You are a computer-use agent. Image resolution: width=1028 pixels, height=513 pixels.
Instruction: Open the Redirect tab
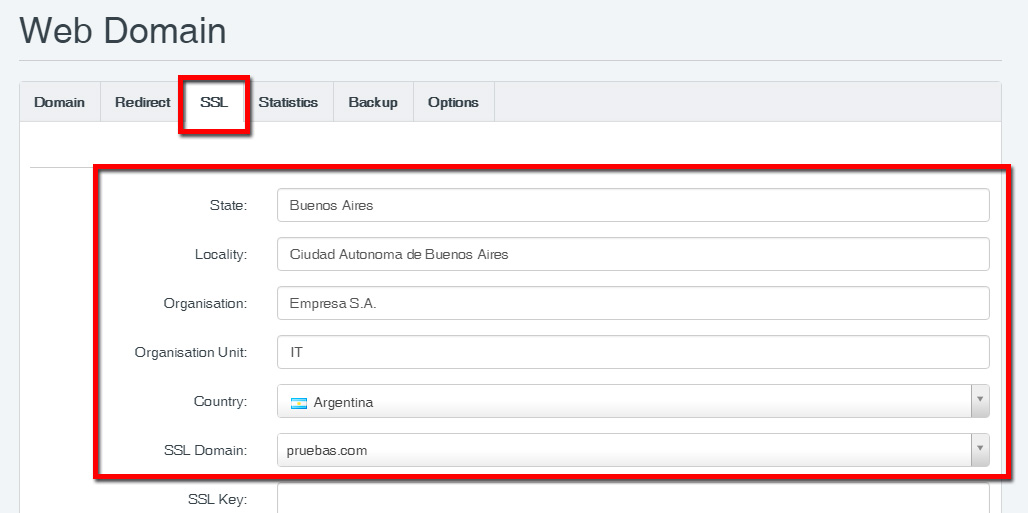click(142, 102)
